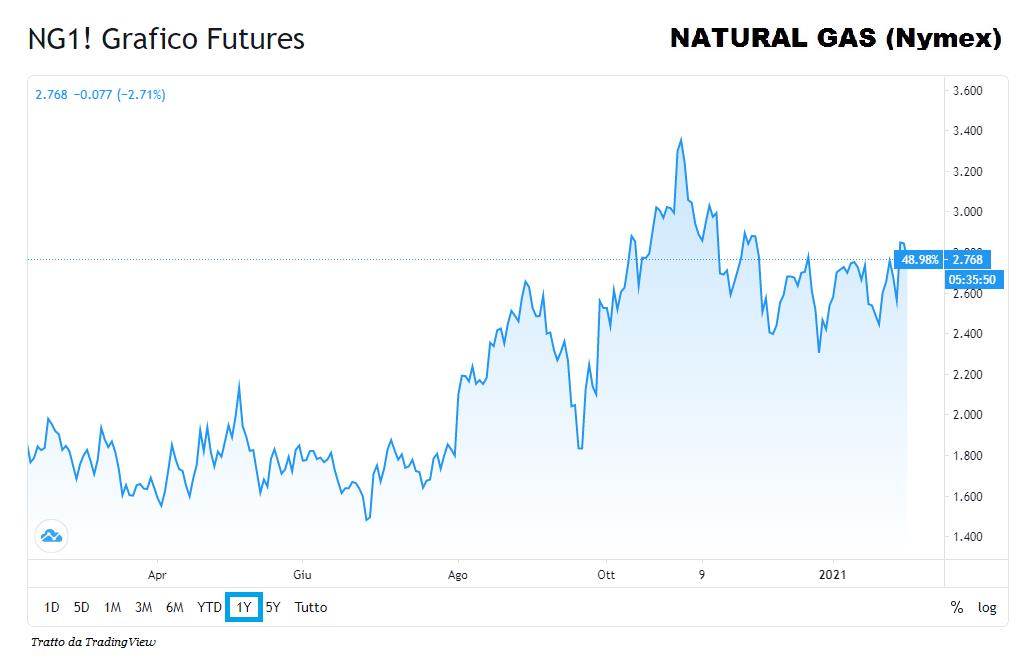
Task: Click the TradingView cloud logo icon
Action: (51, 536)
